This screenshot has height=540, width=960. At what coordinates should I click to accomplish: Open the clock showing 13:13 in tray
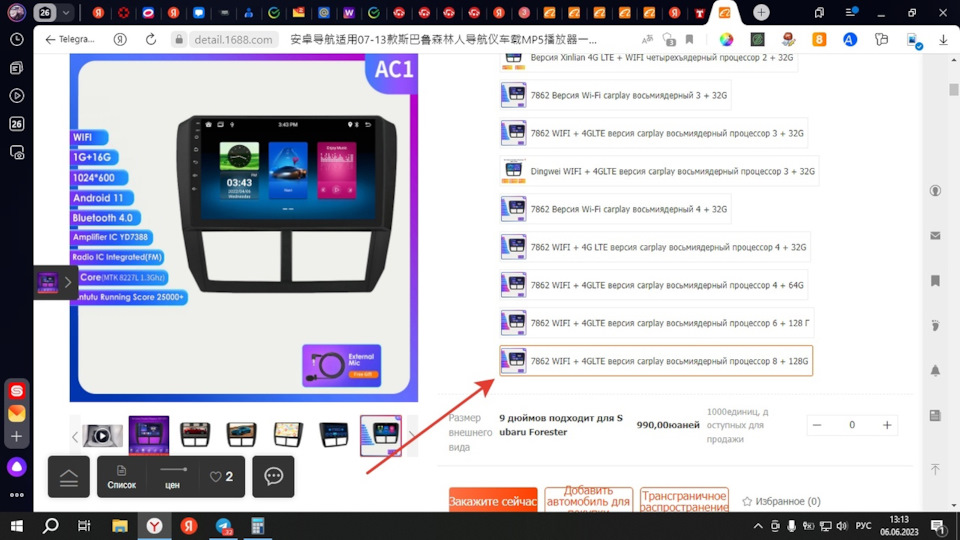click(899, 526)
